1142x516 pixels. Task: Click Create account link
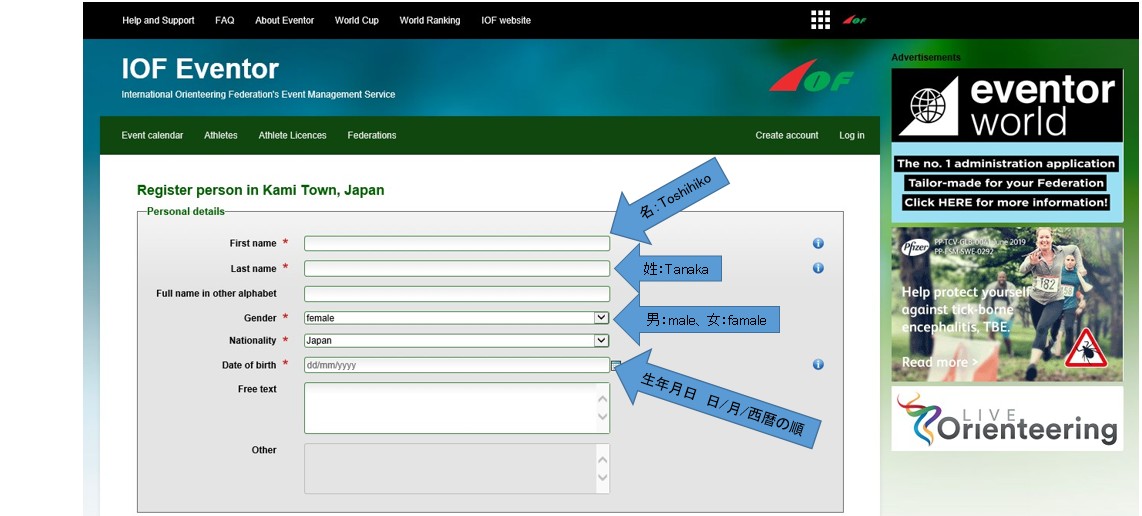[787, 136]
